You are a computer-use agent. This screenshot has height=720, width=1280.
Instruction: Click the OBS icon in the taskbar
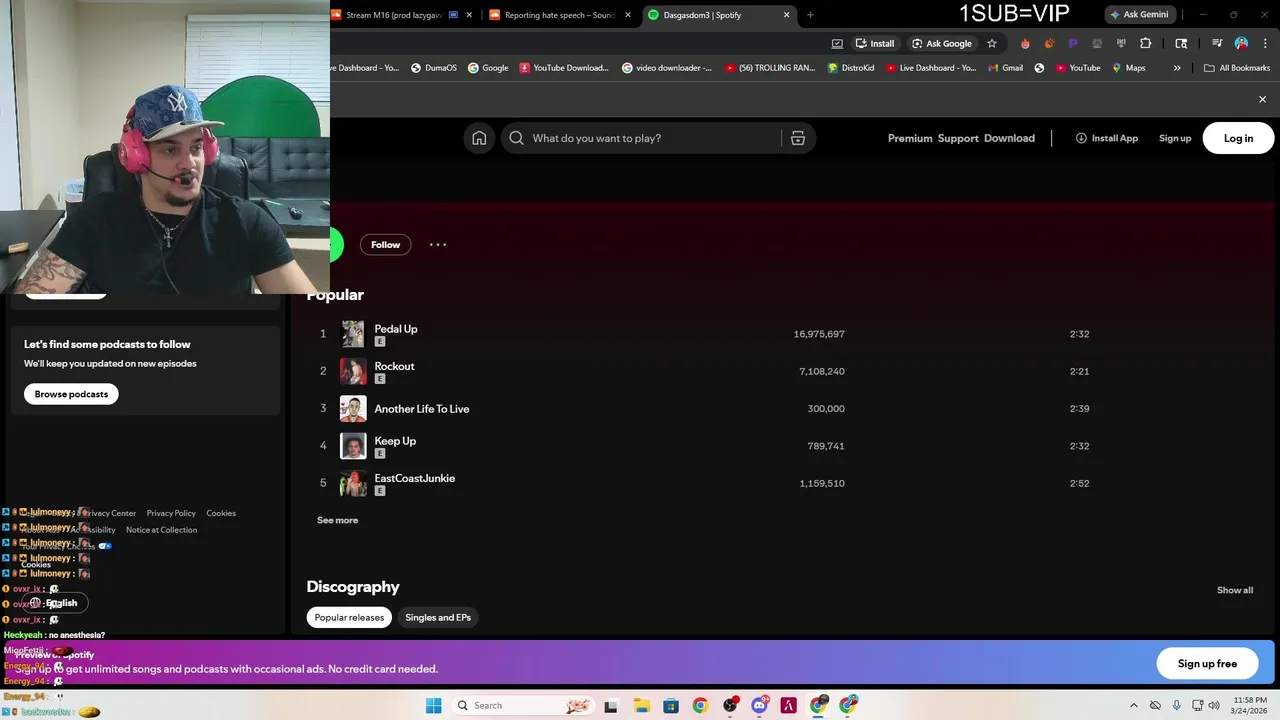point(730,705)
